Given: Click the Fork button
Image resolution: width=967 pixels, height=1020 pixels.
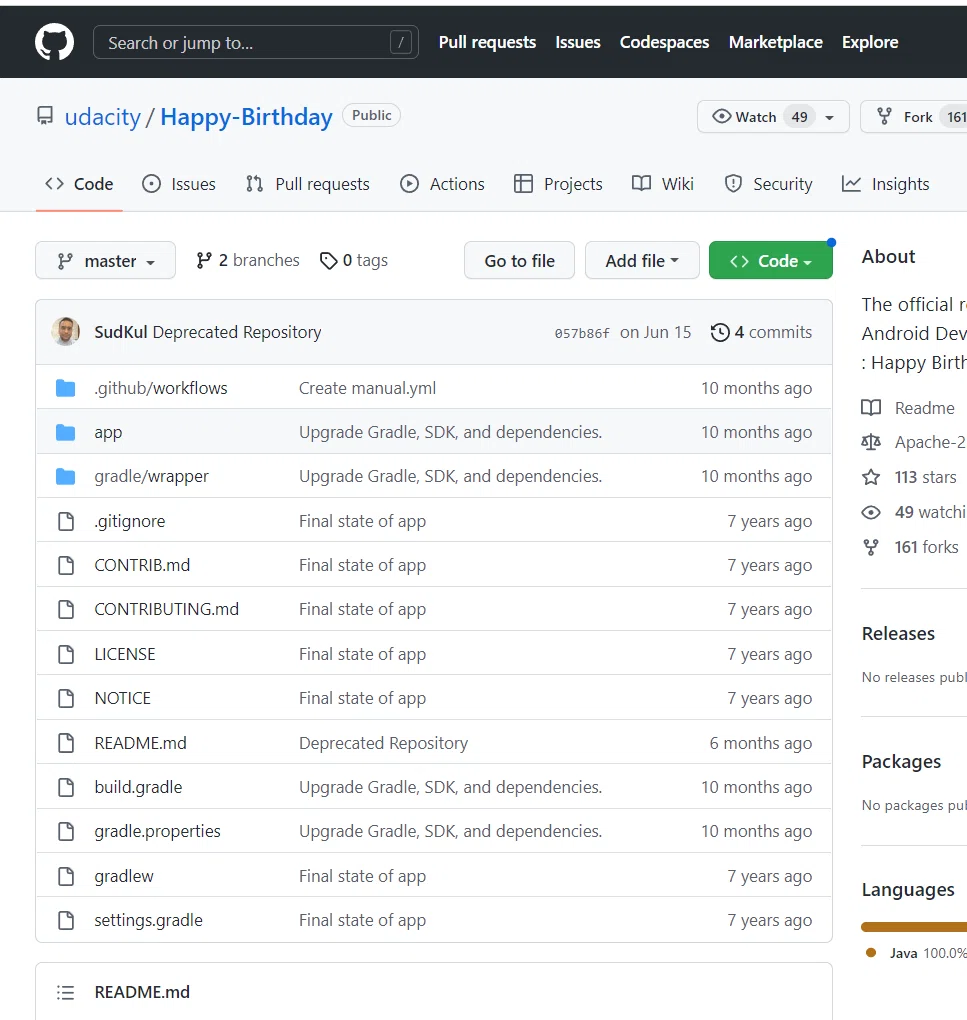Looking at the screenshot, I should [914, 116].
